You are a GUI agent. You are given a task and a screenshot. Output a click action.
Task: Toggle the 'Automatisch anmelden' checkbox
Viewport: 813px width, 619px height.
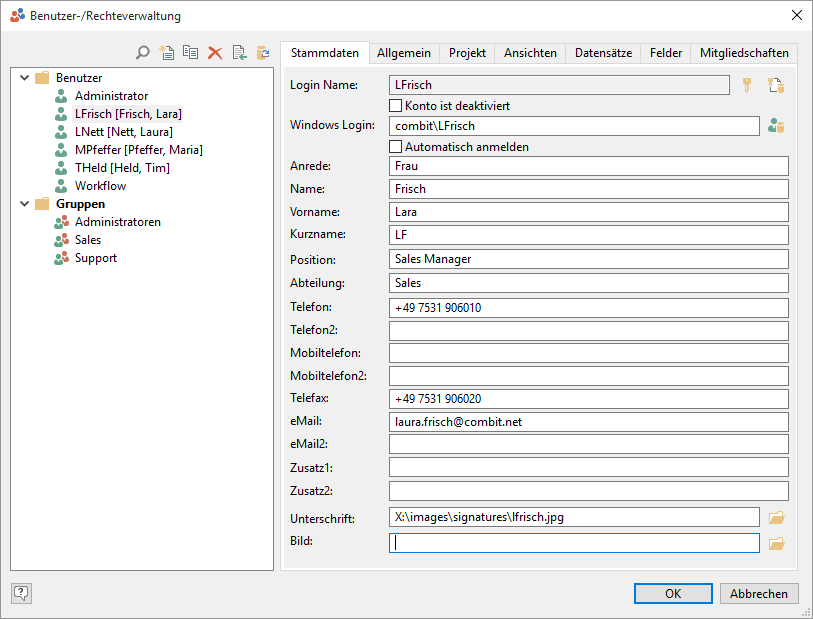coord(396,147)
